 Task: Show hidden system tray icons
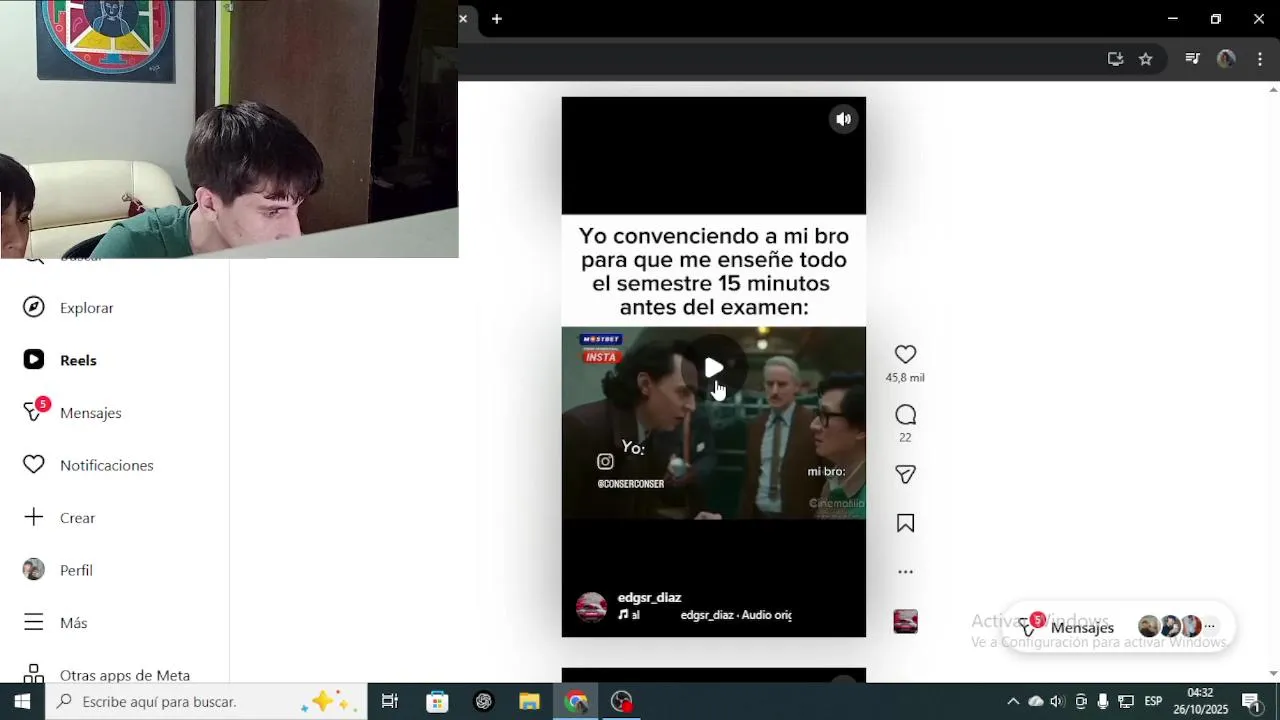pos(1013,702)
